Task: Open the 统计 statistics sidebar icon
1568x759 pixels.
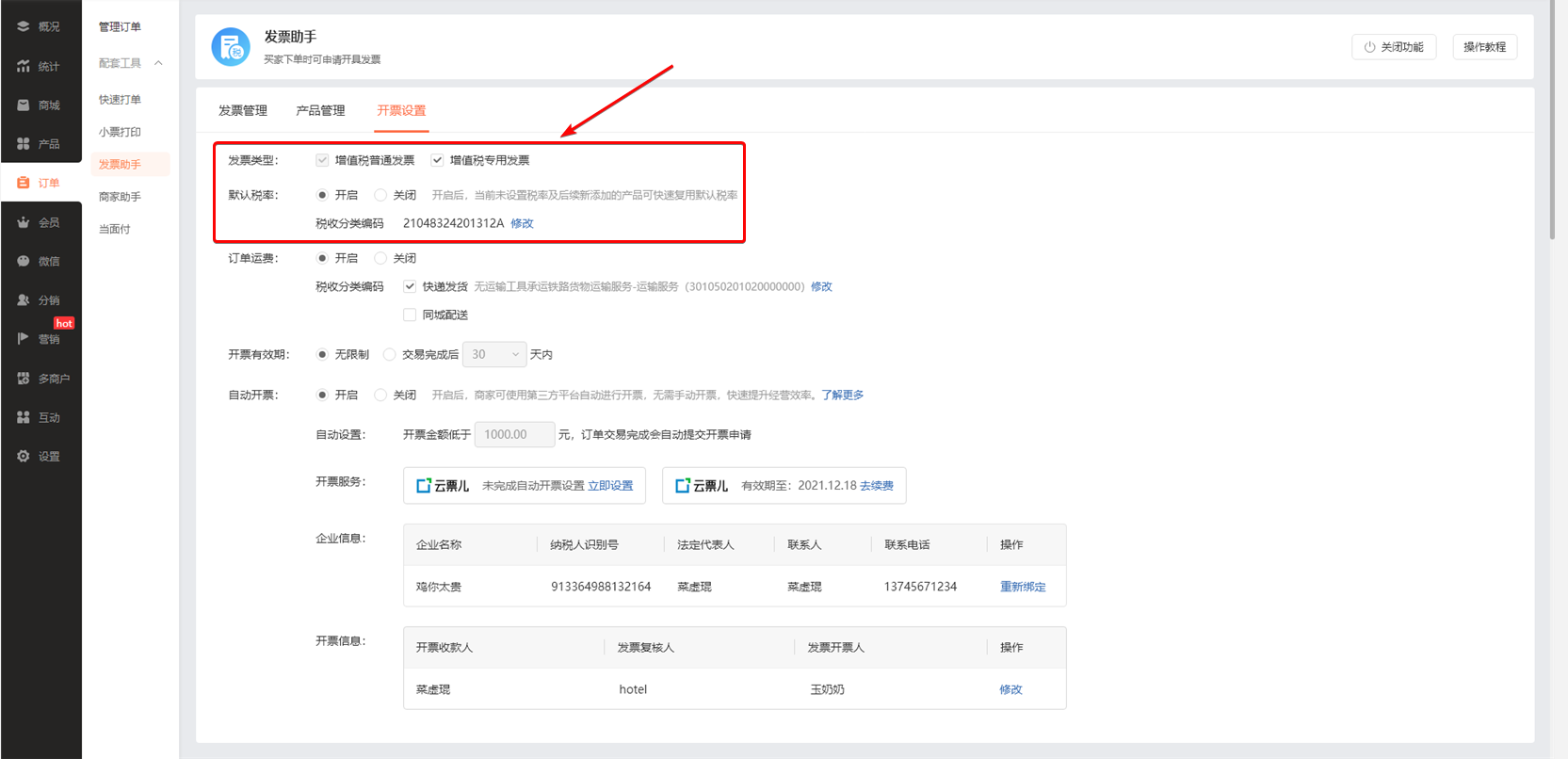Action: tap(24, 66)
